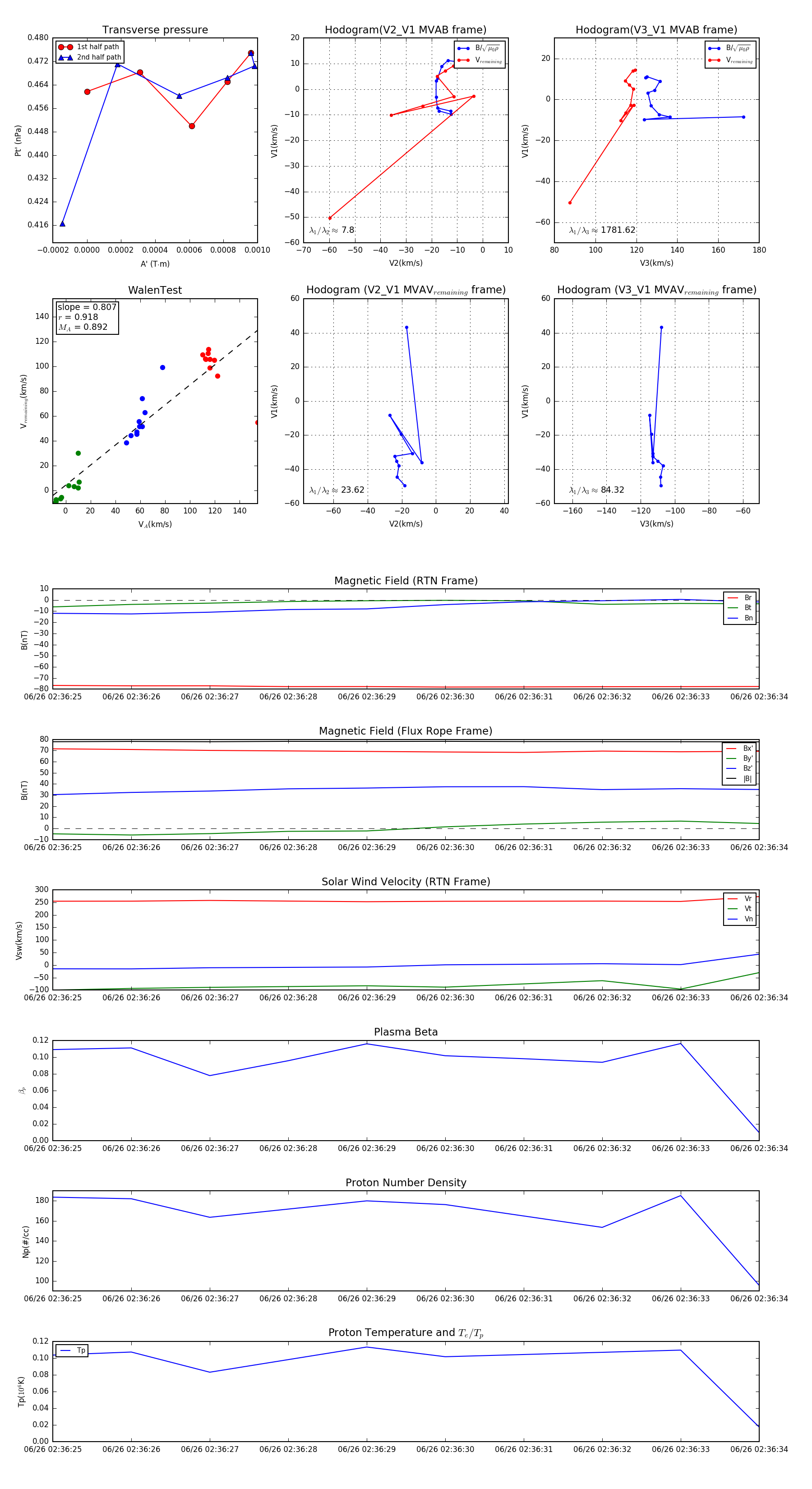Click the 'Hodogram(V3_V1 MVAB frame)' title
This screenshot has height=1489, width=812.
pos(656,30)
